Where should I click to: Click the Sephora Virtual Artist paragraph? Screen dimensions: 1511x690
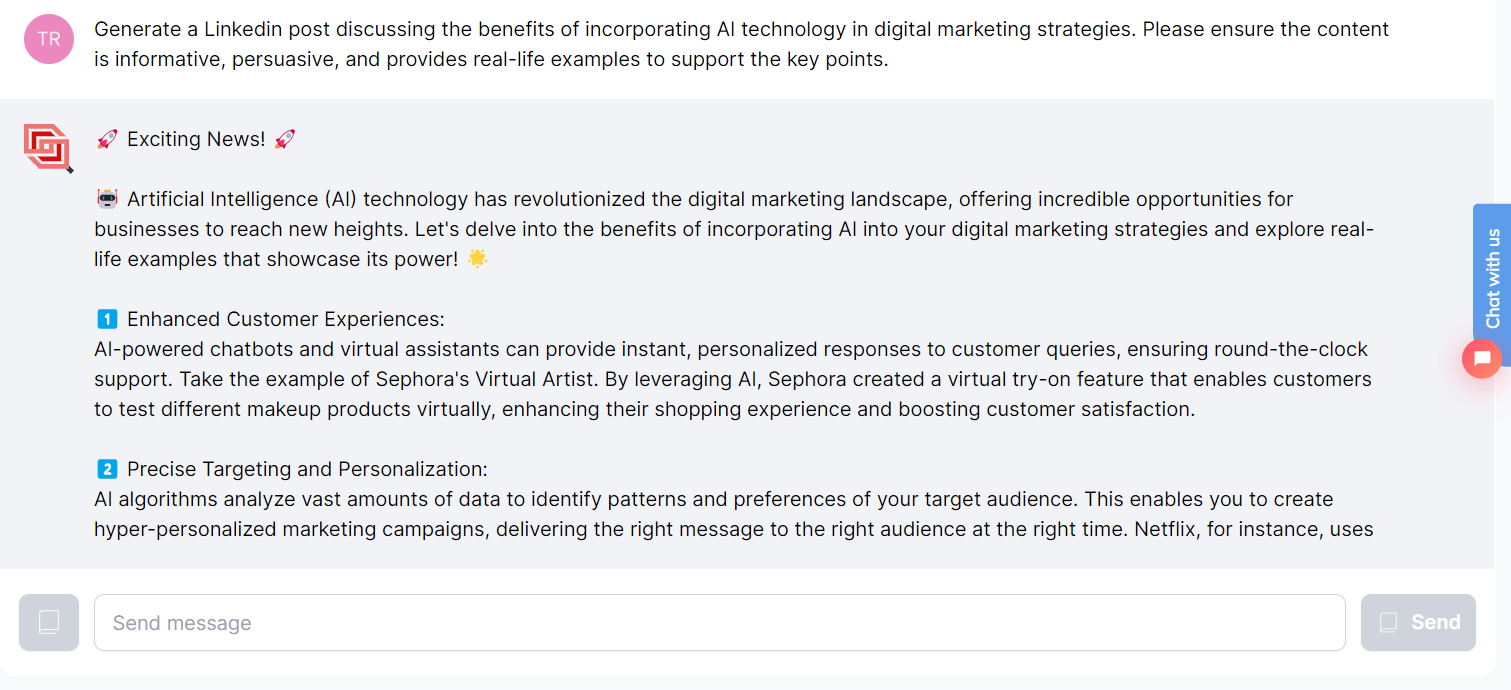pyautogui.click(x=732, y=379)
